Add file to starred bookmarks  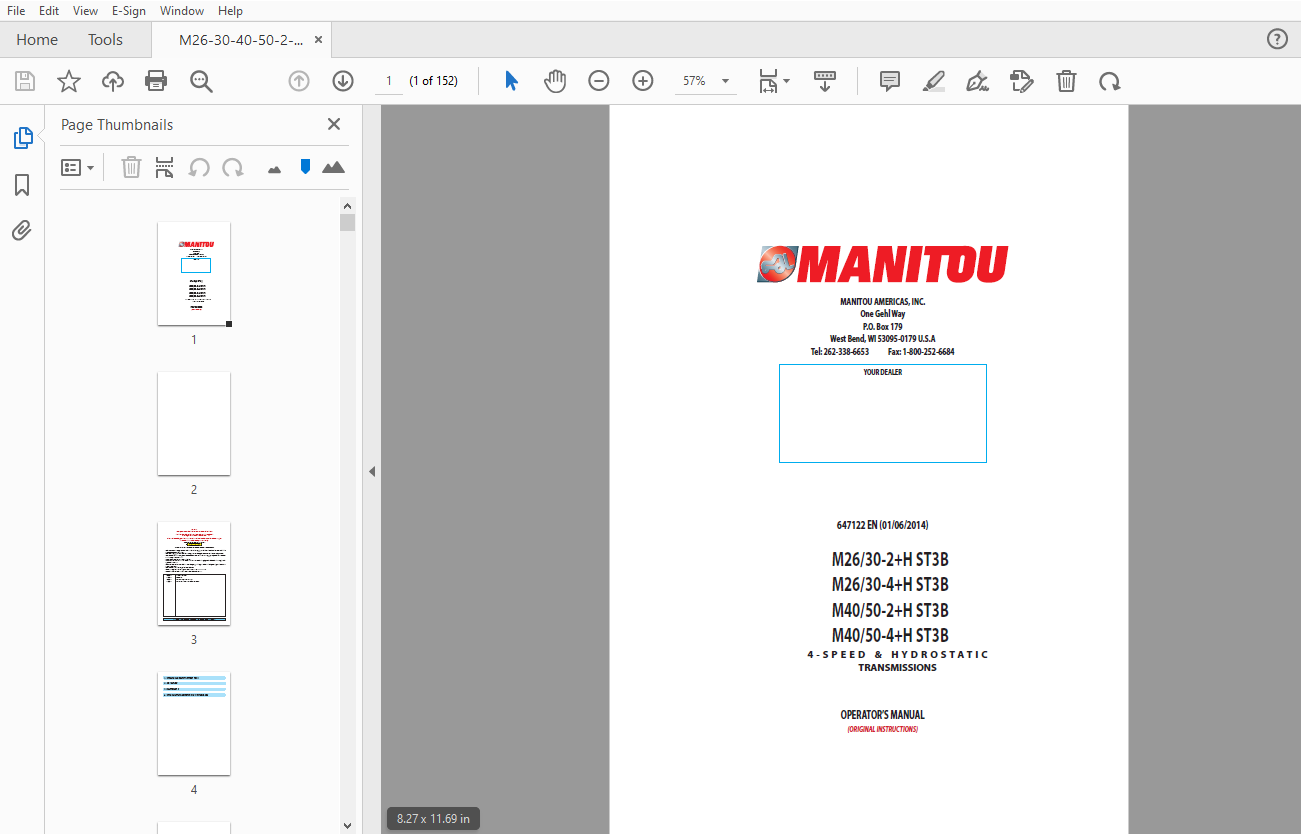[69, 81]
